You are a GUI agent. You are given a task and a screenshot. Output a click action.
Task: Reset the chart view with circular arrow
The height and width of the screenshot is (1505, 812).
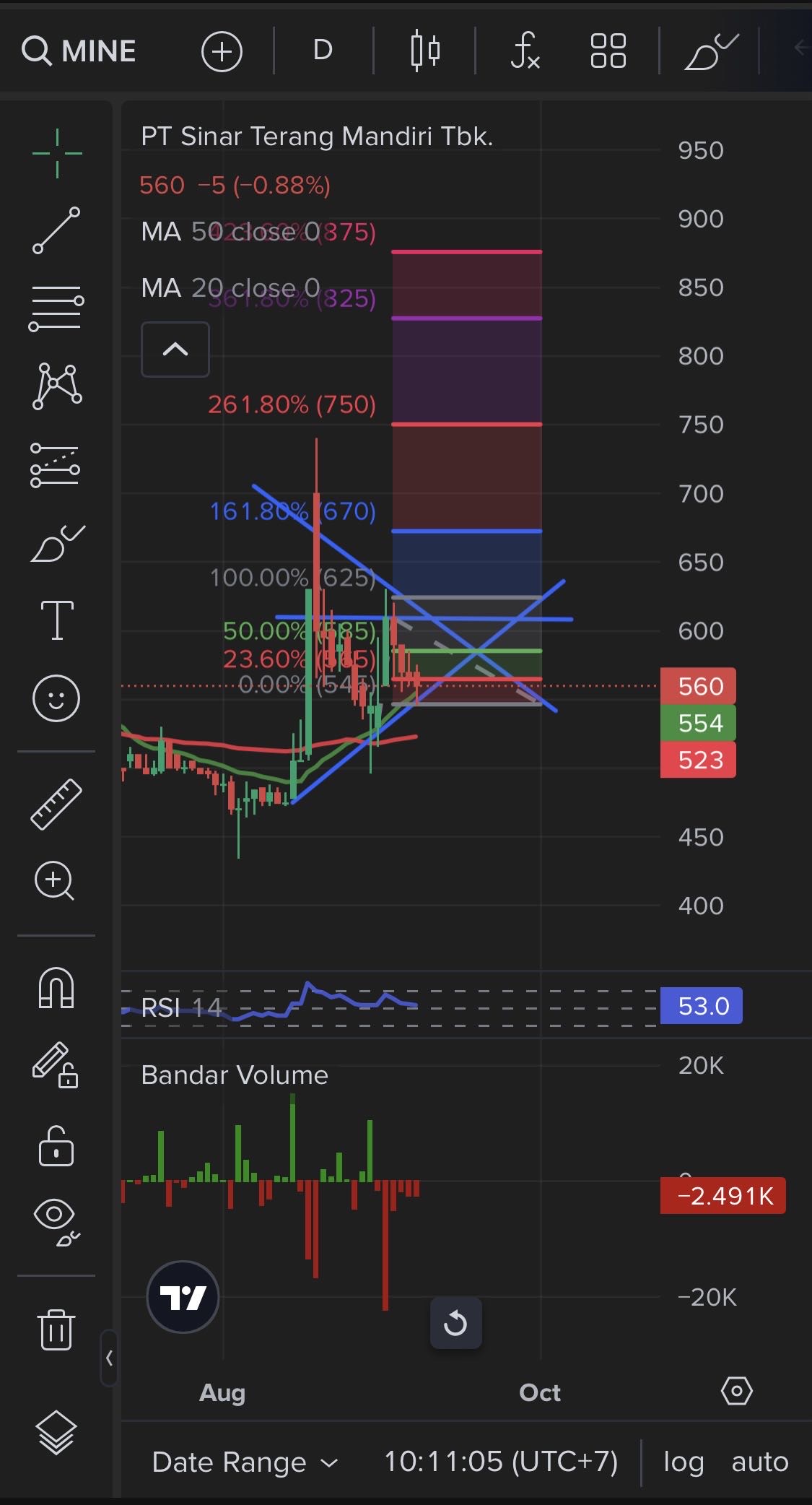coord(455,1323)
